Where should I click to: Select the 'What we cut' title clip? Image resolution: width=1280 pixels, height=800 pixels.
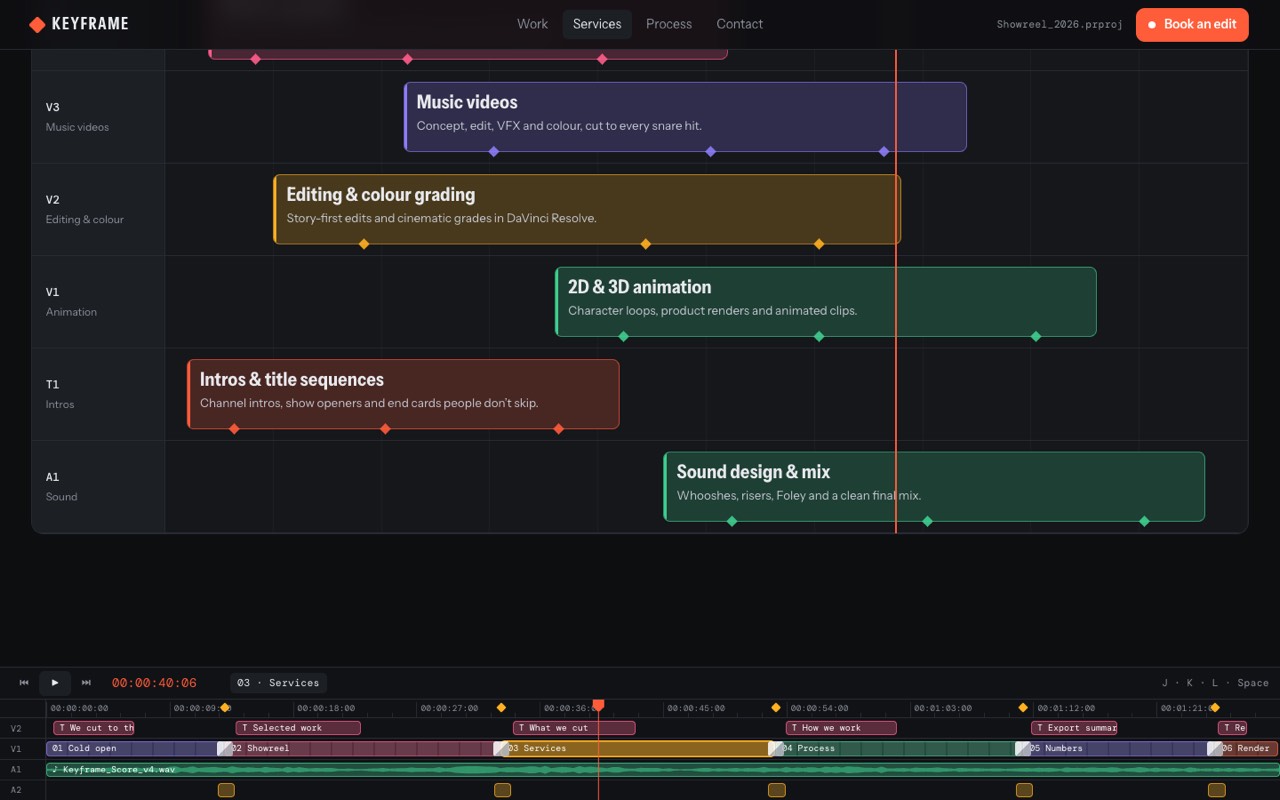pos(574,728)
